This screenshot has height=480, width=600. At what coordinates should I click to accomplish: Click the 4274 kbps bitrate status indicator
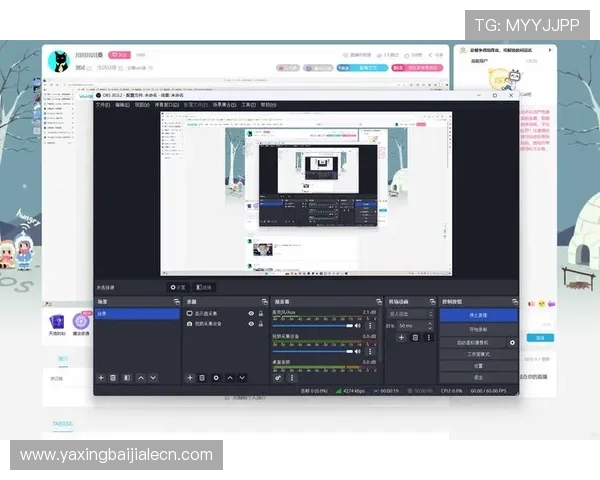[x=350, y=391]
